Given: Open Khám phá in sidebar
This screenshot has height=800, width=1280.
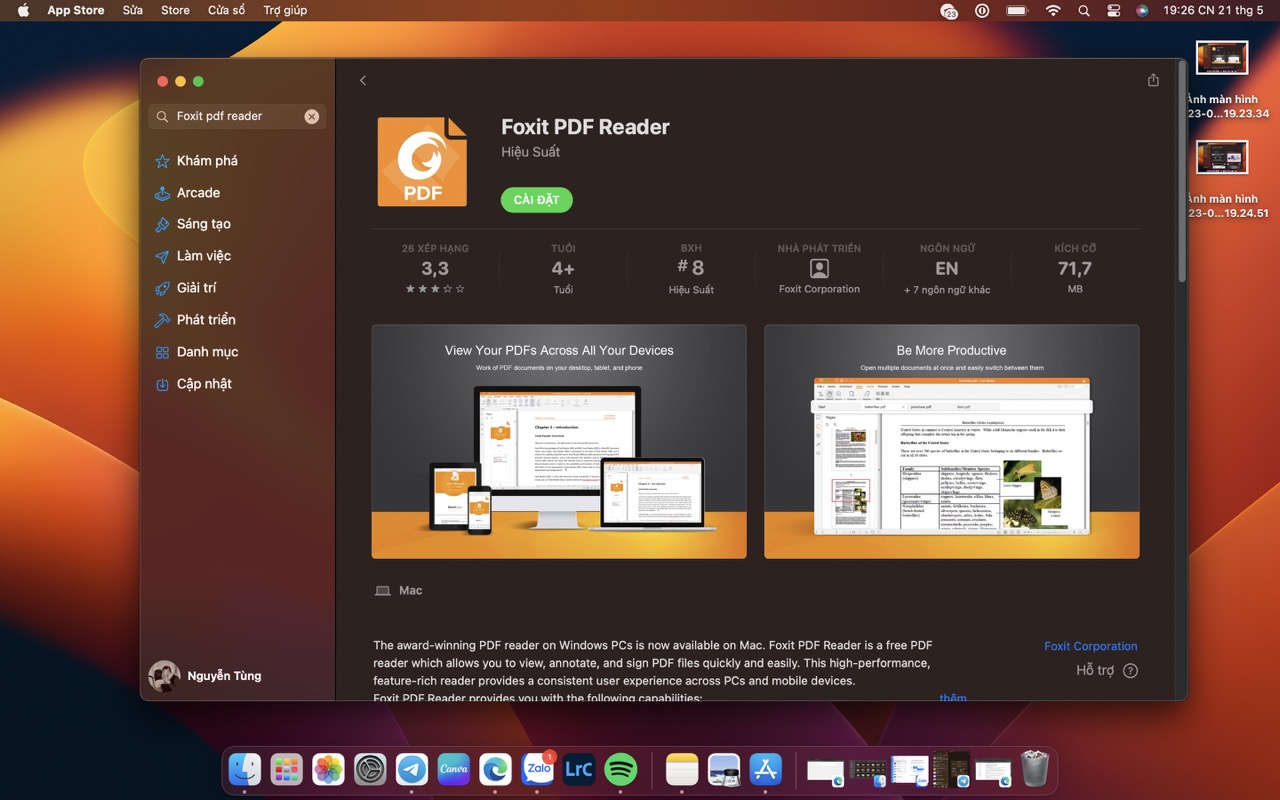Looking at the screenshot, I should click(207, 161).
